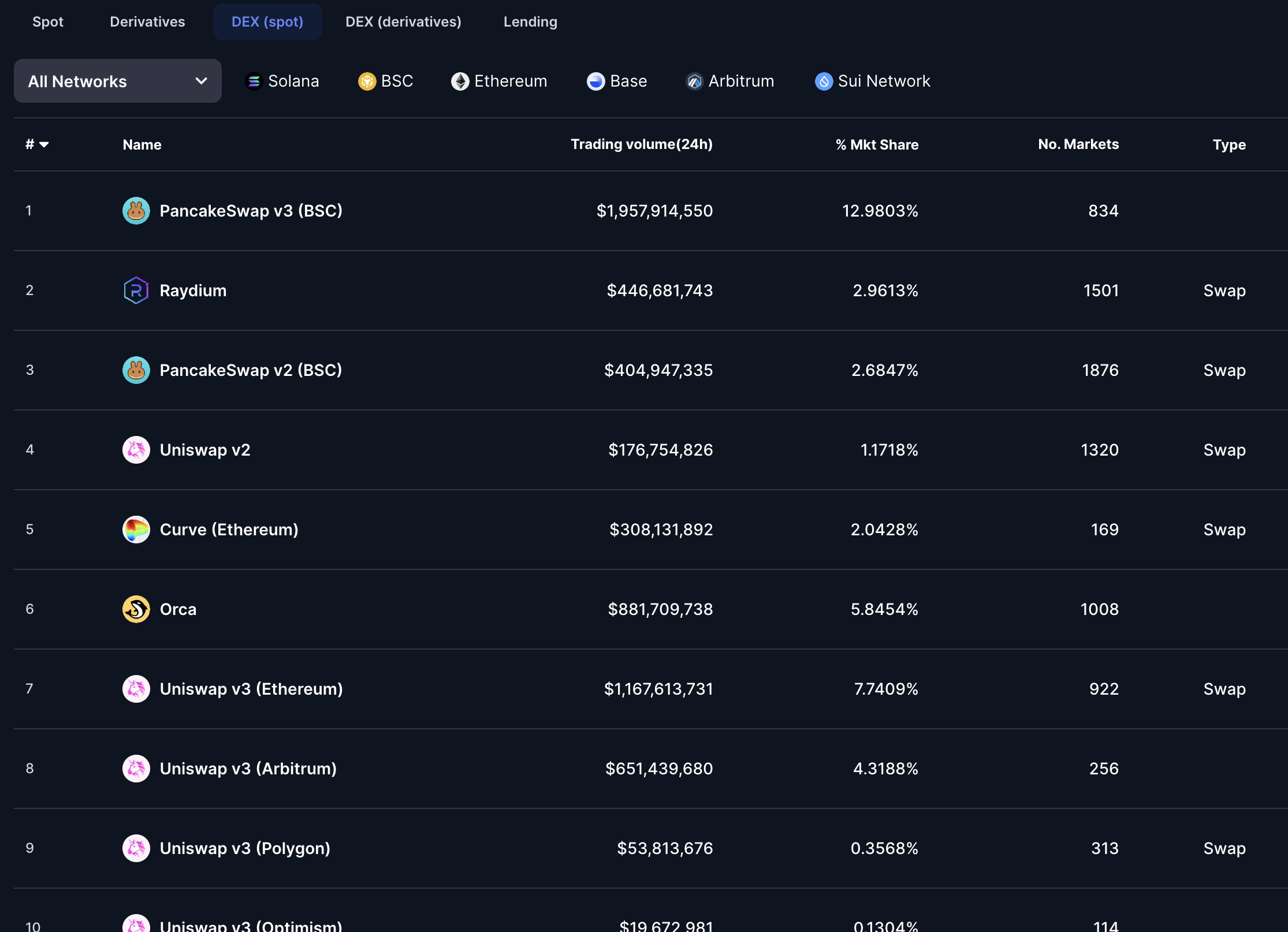Click the Swap type in Uniswap v3 (Polygon) row

tap(1225, 848)
